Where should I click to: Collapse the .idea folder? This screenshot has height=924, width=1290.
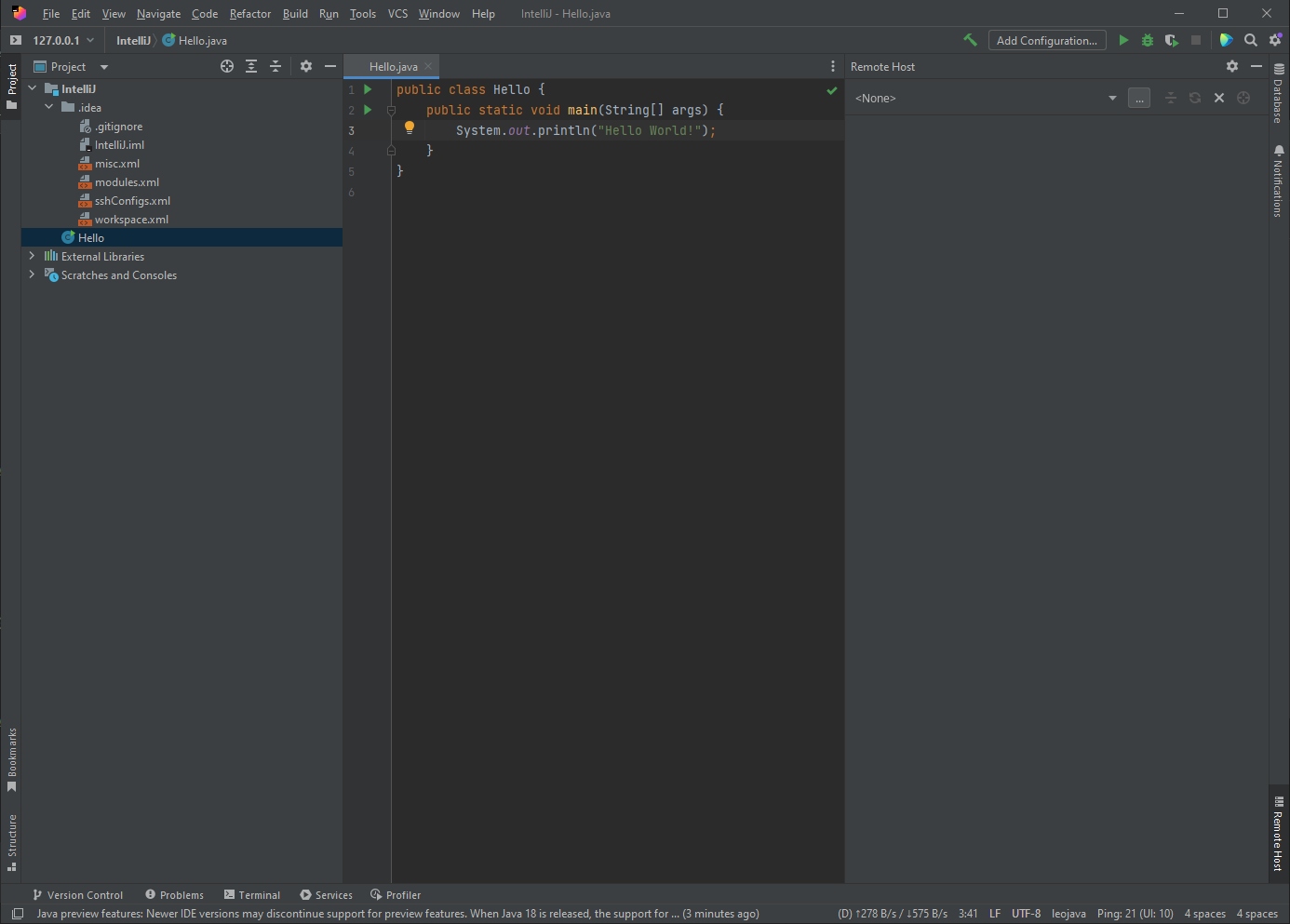[49, 107]
